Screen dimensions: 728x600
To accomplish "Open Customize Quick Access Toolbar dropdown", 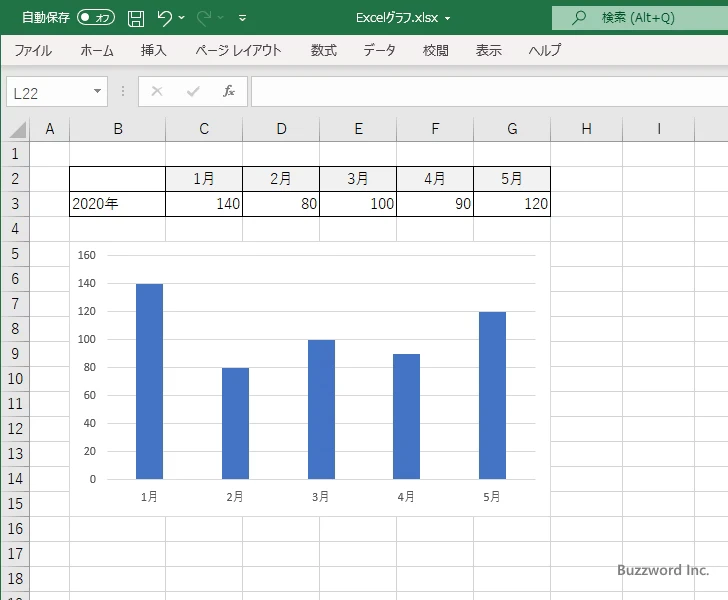I will click(242, 18).
